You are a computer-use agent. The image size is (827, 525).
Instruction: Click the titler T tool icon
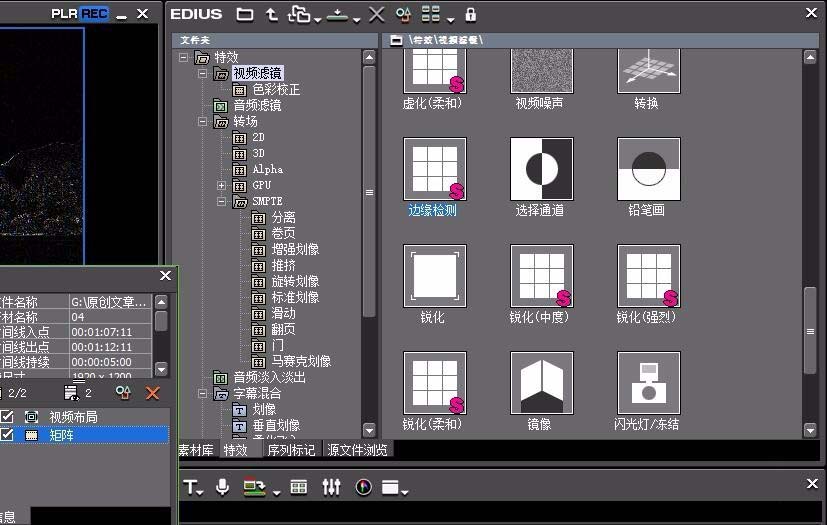[190, 487]
